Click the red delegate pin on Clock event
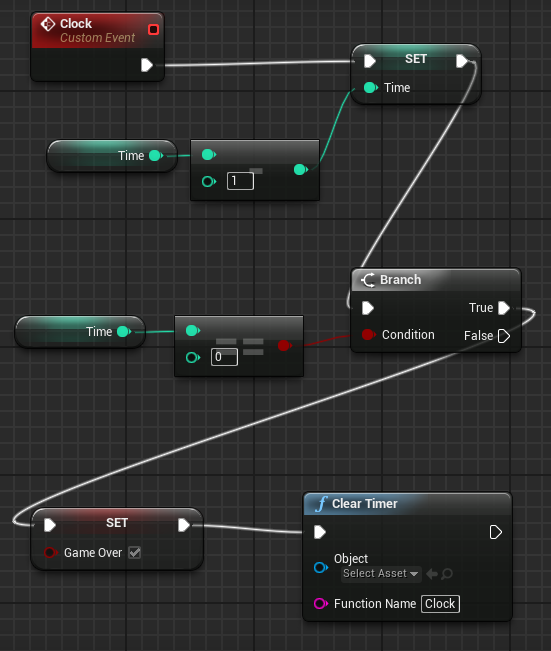 pyautogui.click(x=153, y=29)
